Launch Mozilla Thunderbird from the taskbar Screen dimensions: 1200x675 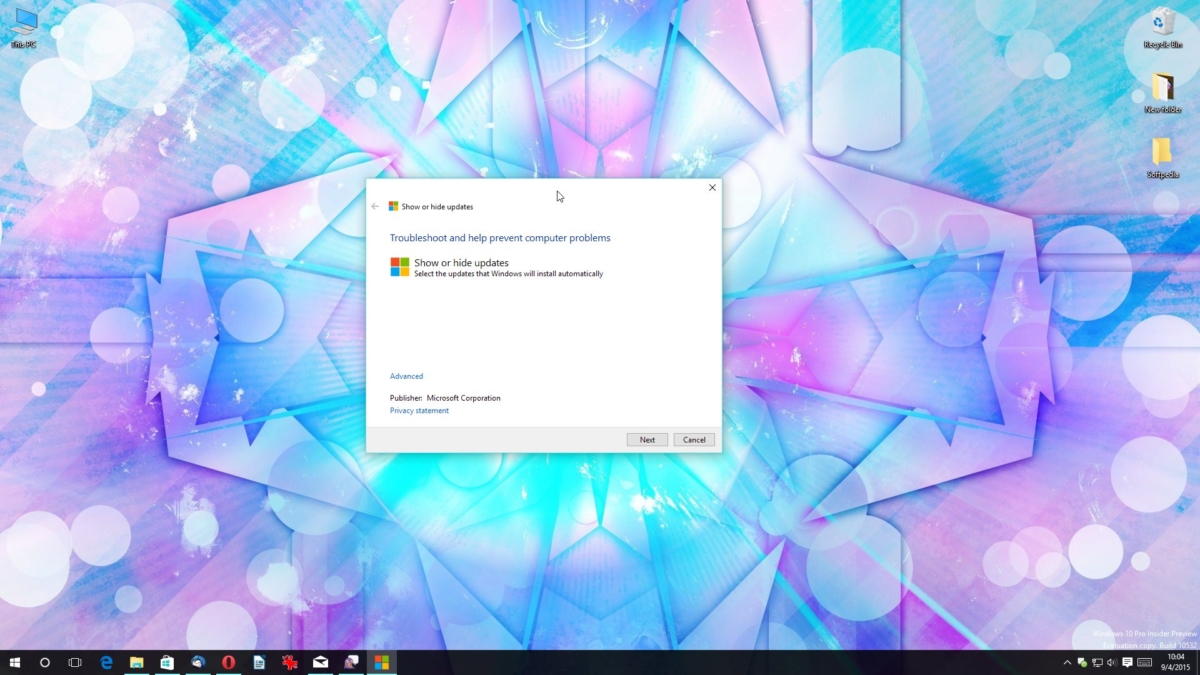pyautogui.click(x=196, y=661)
